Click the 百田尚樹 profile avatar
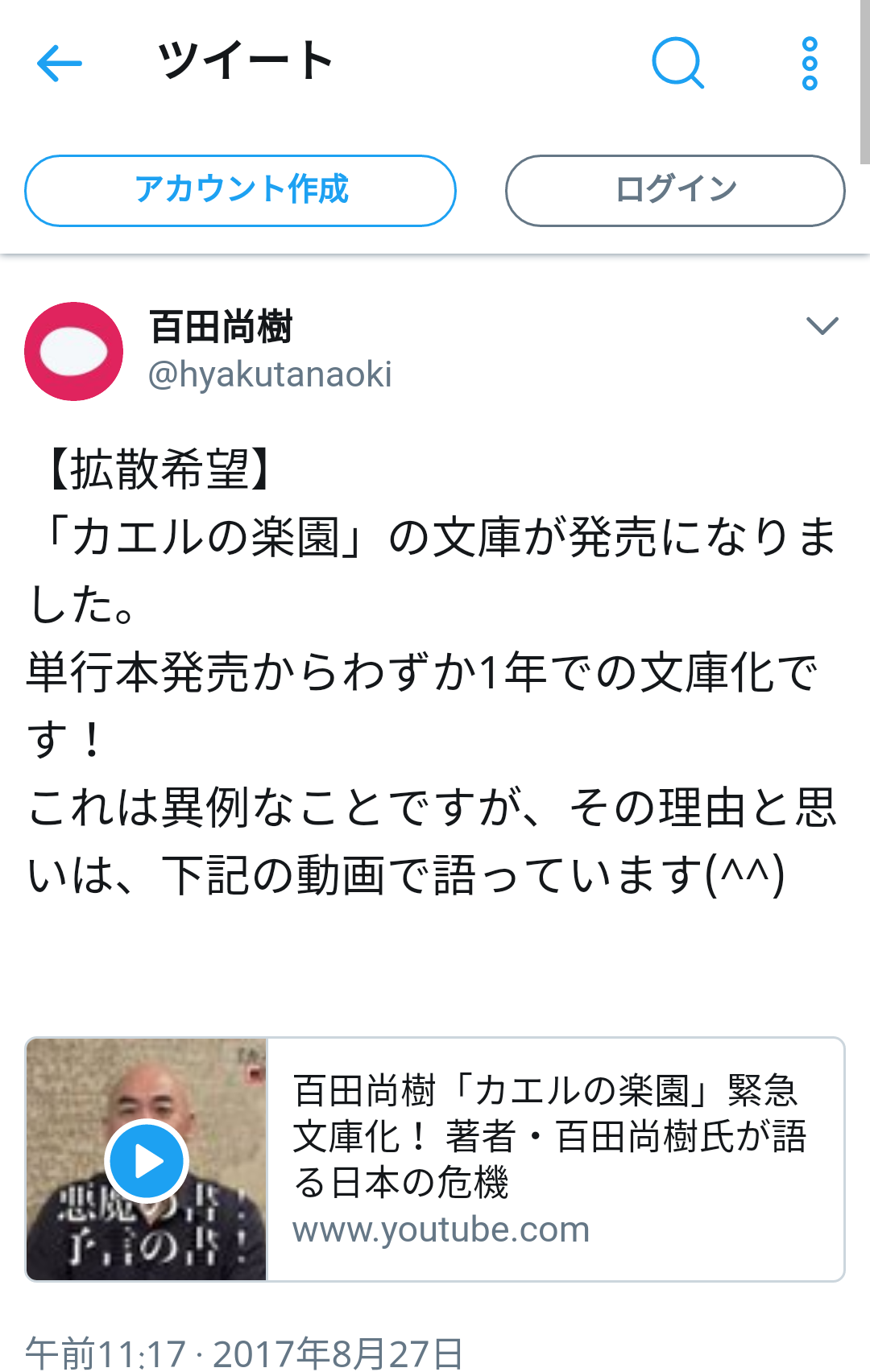Viewport: 870px width, 1372px height. point(73,351)
